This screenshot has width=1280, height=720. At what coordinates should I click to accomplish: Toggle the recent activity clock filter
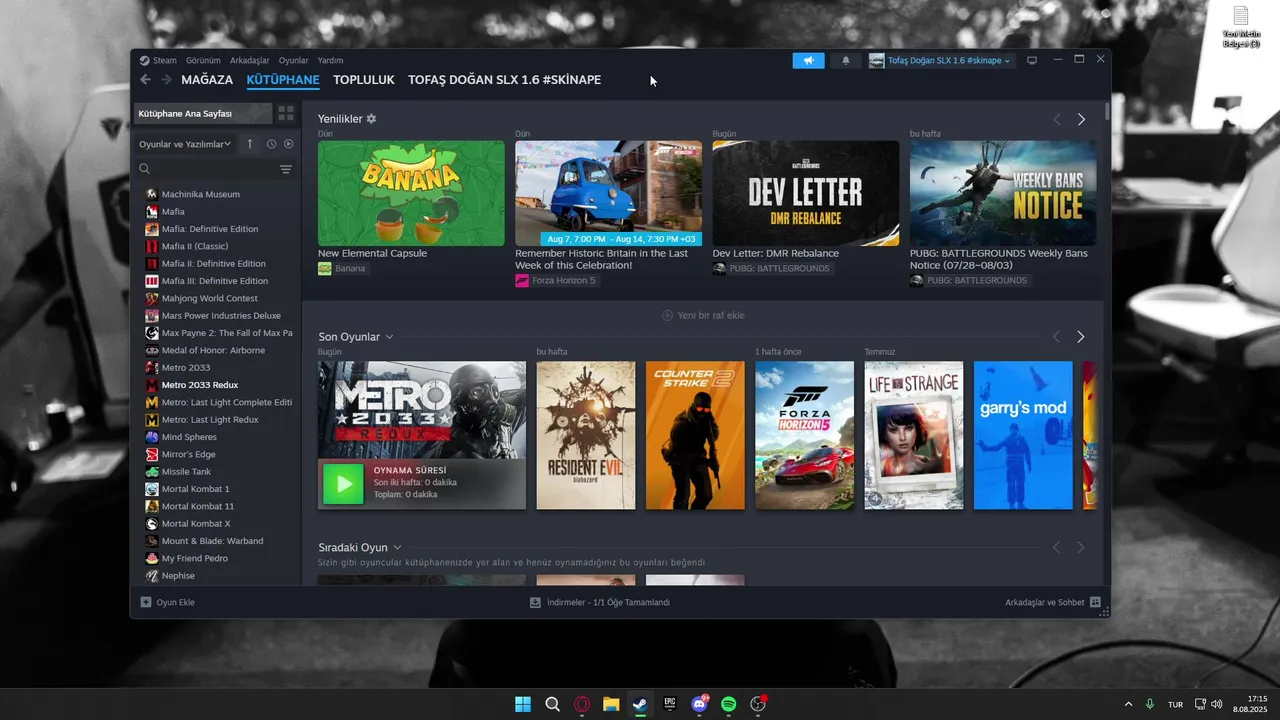click(x=271, y=144)
